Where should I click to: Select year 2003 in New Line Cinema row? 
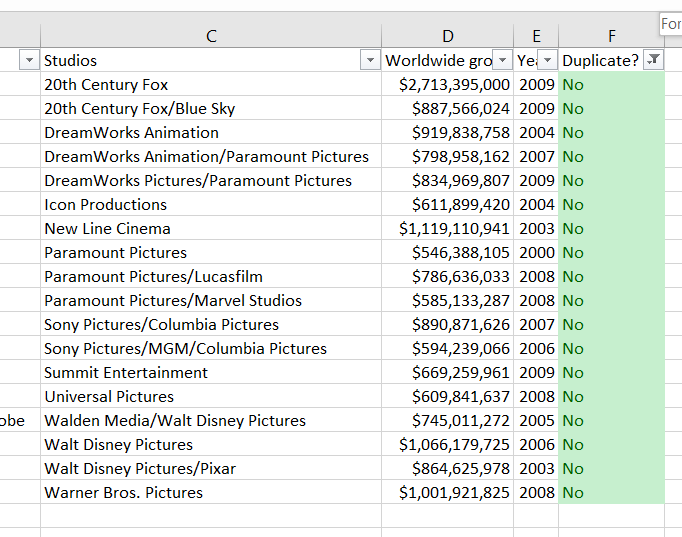coord(536,228)
